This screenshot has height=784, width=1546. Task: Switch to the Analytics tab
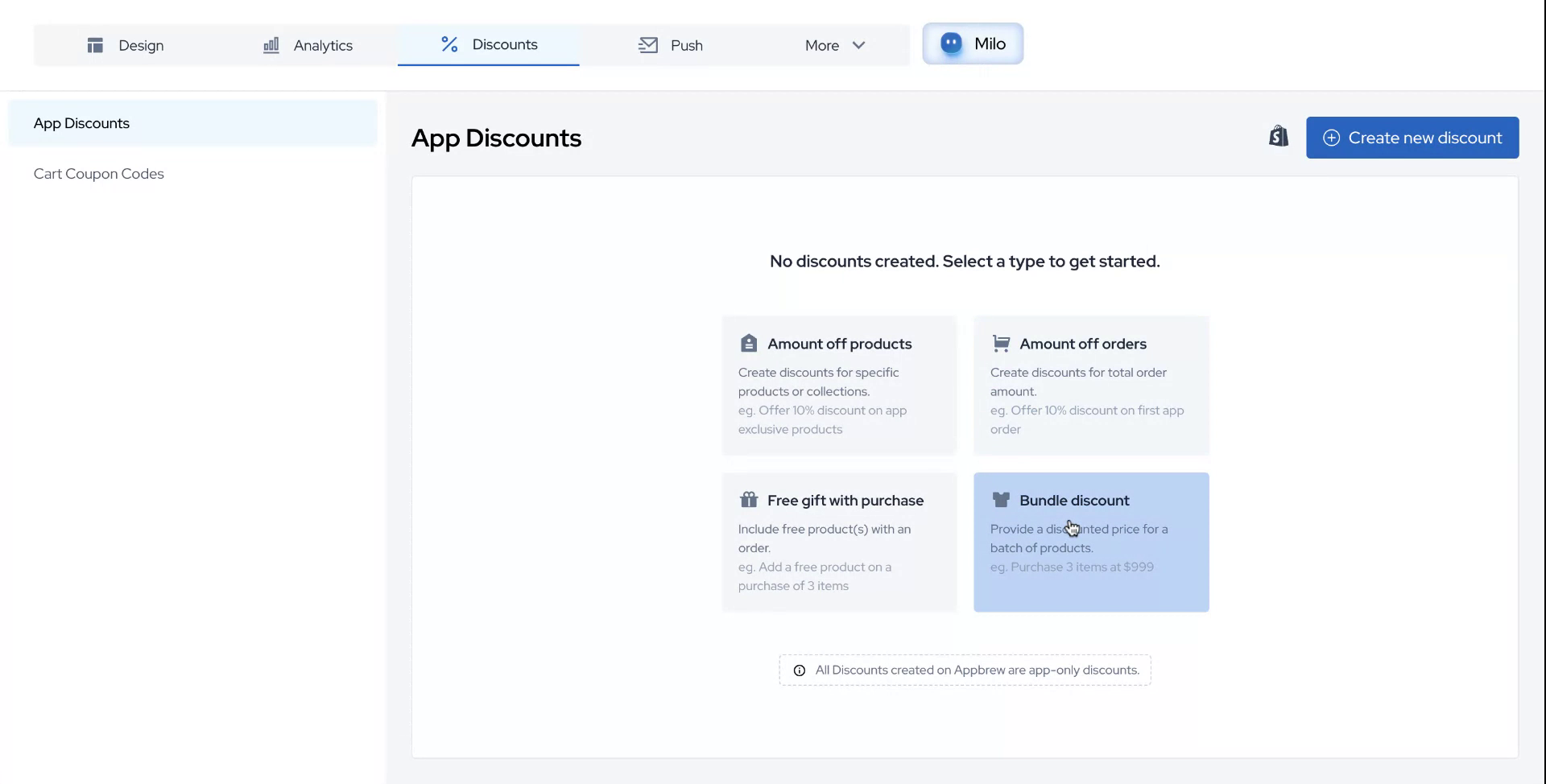(307, 45)
